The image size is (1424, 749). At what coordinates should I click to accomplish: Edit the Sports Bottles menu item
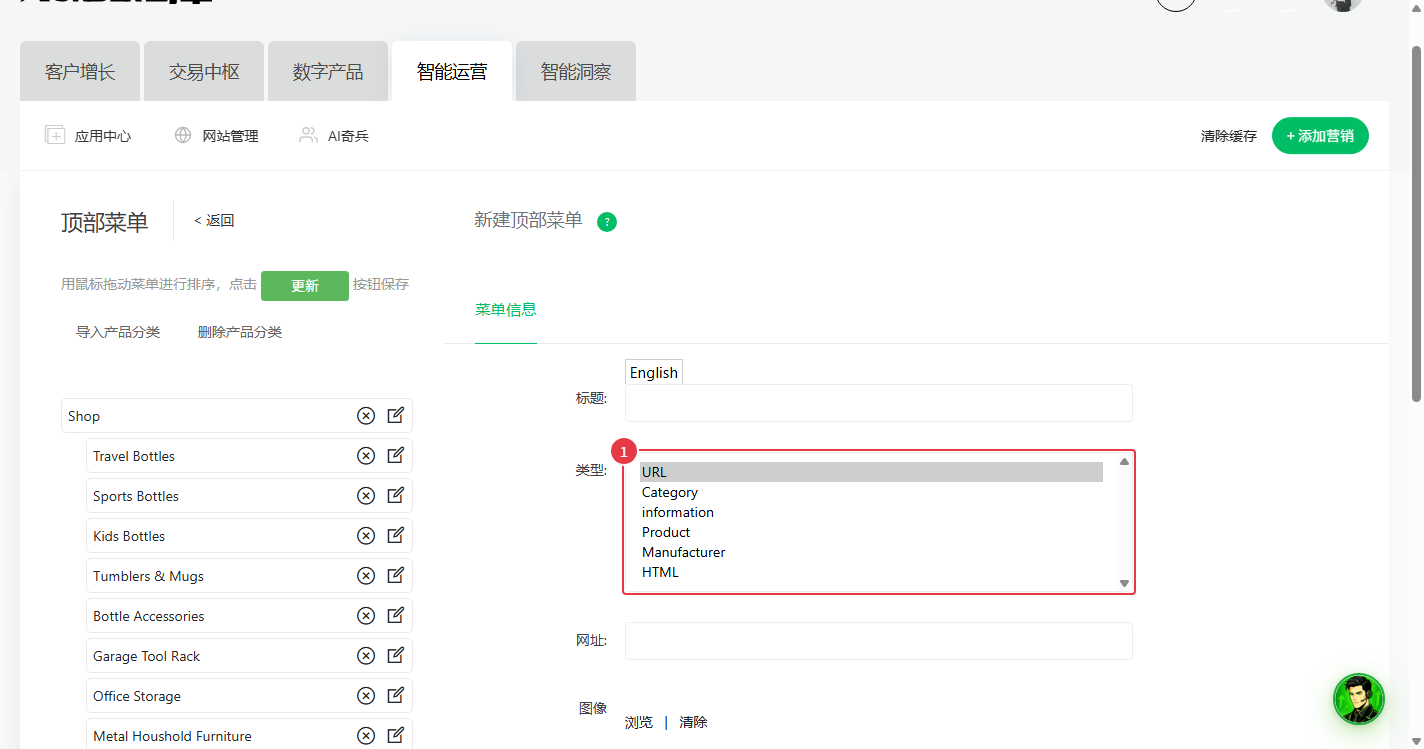pyautogui.click(x=396, y=495)
